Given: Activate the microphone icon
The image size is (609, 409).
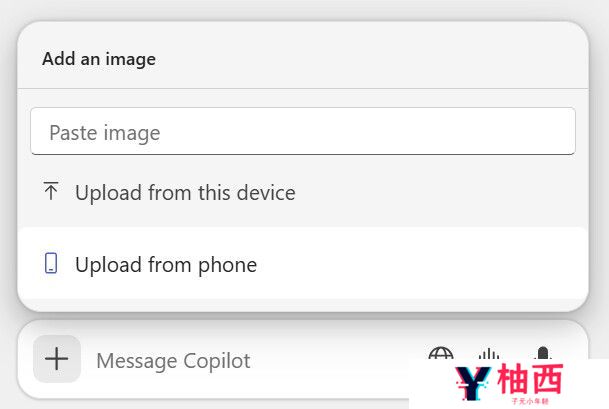Looking at the screenshot, I should point(543,353).
